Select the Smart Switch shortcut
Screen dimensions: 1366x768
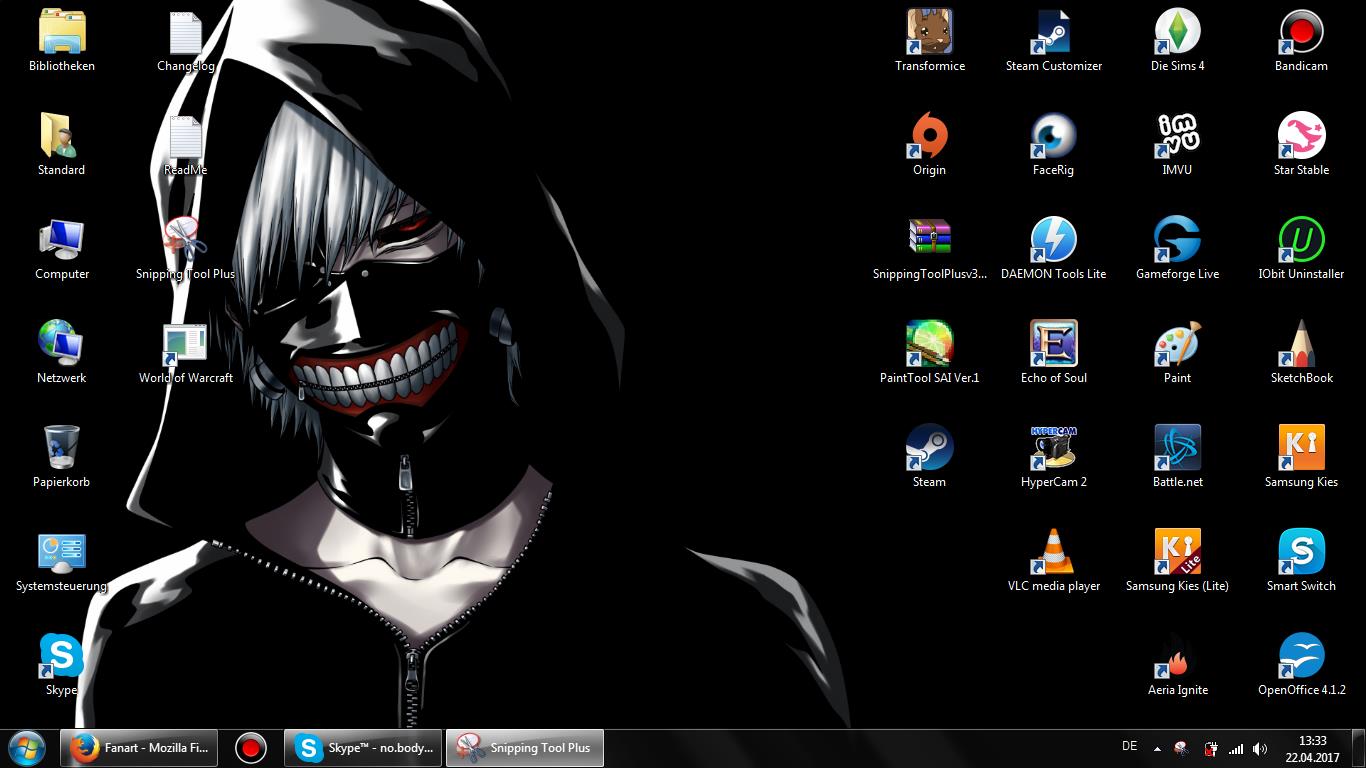pyautogui.click(x=1302, y=561)
